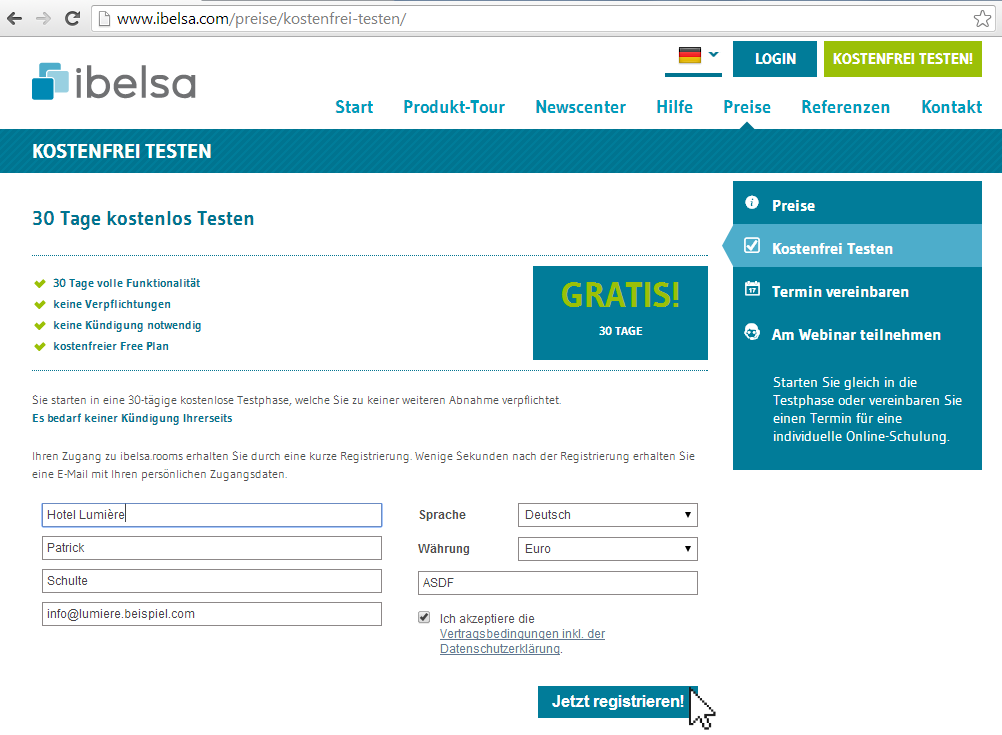The image size is (1002, 735).
Task: Open the Referenzen menu item
Action: tap(845, 107)
